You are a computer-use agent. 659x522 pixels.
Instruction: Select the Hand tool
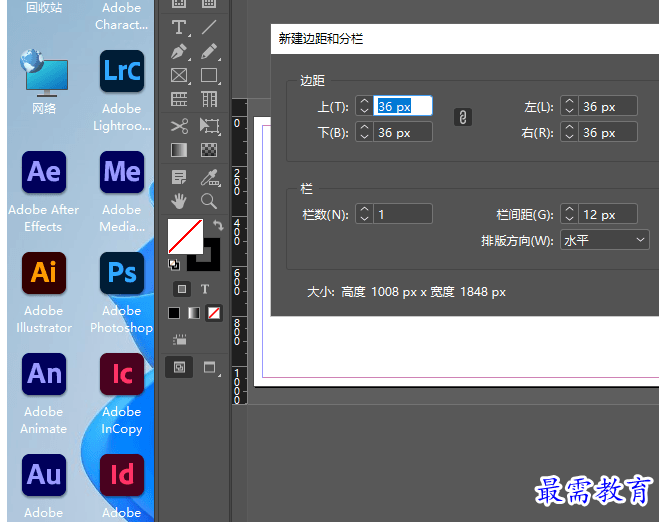179,201
